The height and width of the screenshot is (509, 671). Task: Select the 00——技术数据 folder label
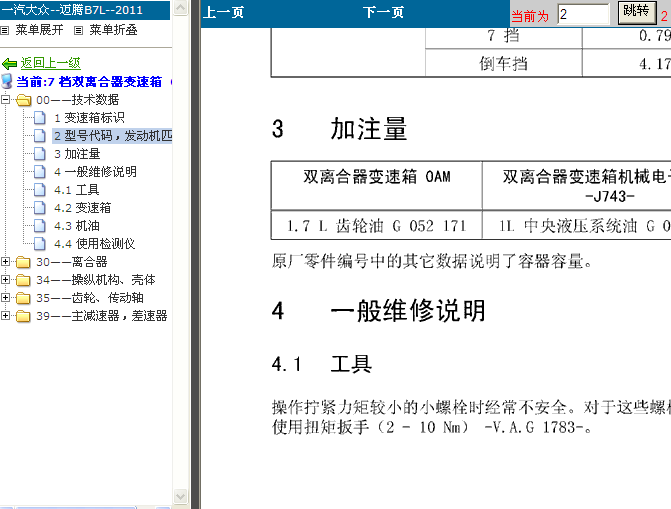click(77, 100)
